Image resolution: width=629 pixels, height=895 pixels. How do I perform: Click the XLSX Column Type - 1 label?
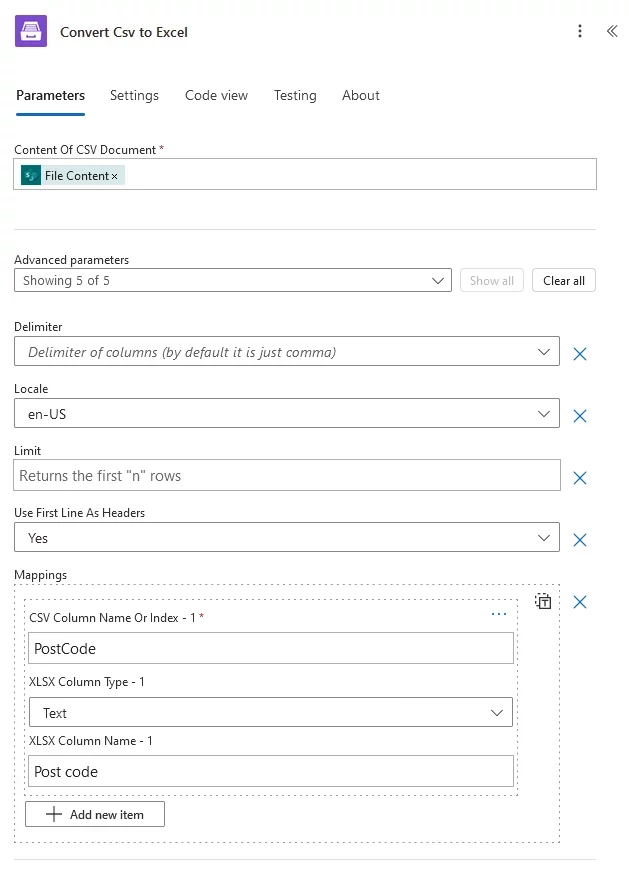(x=87, y=682)
